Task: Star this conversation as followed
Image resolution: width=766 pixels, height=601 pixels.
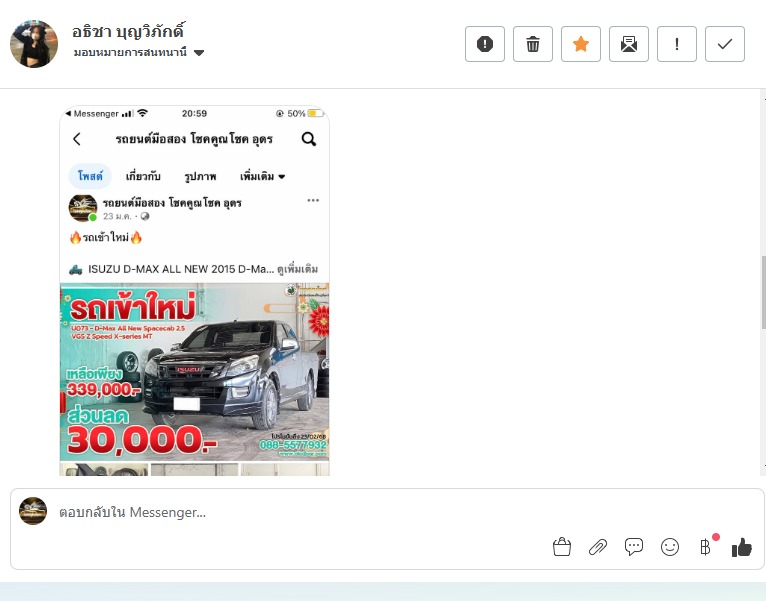Action: 581,44
